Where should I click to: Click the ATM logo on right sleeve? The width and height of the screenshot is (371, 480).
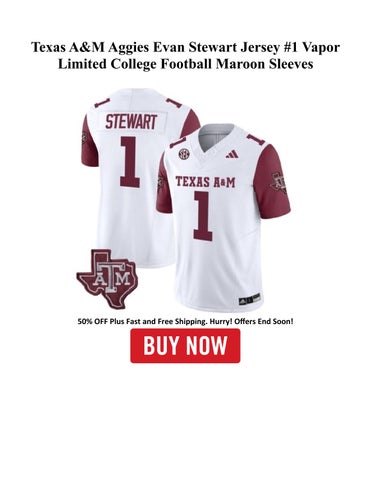tap(278, 182)
